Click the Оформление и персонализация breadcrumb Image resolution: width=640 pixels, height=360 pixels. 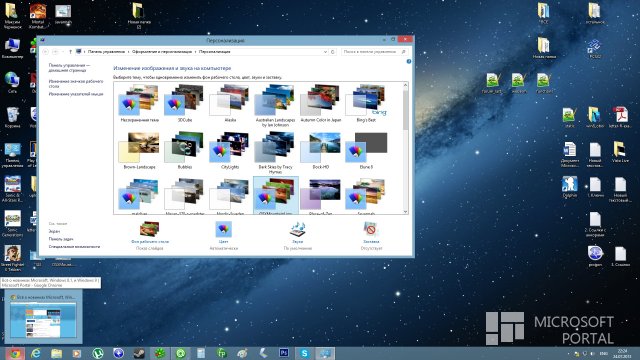(162, 52)
